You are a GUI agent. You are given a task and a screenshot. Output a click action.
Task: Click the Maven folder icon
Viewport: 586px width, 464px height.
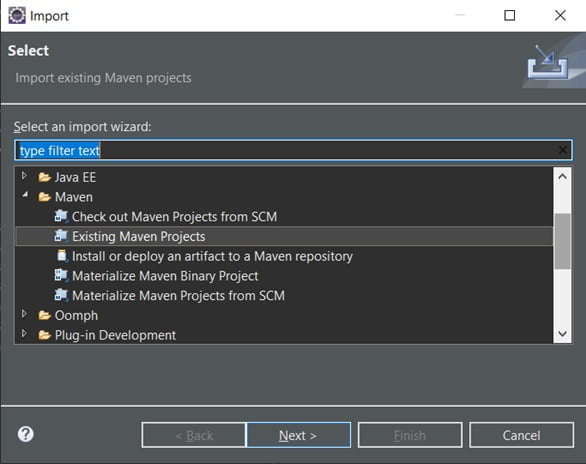44,197
